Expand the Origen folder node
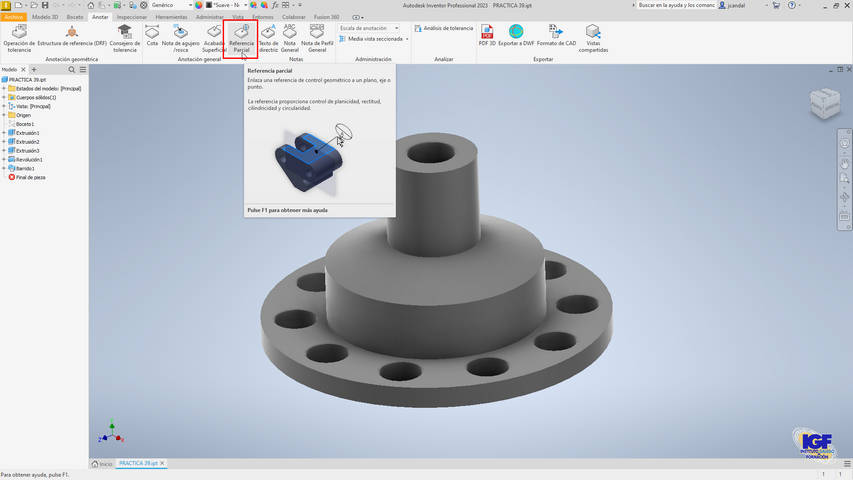Image resolution: width=853 pixels, height=480 pixels. pyautogui.click(x=4, y=115)
